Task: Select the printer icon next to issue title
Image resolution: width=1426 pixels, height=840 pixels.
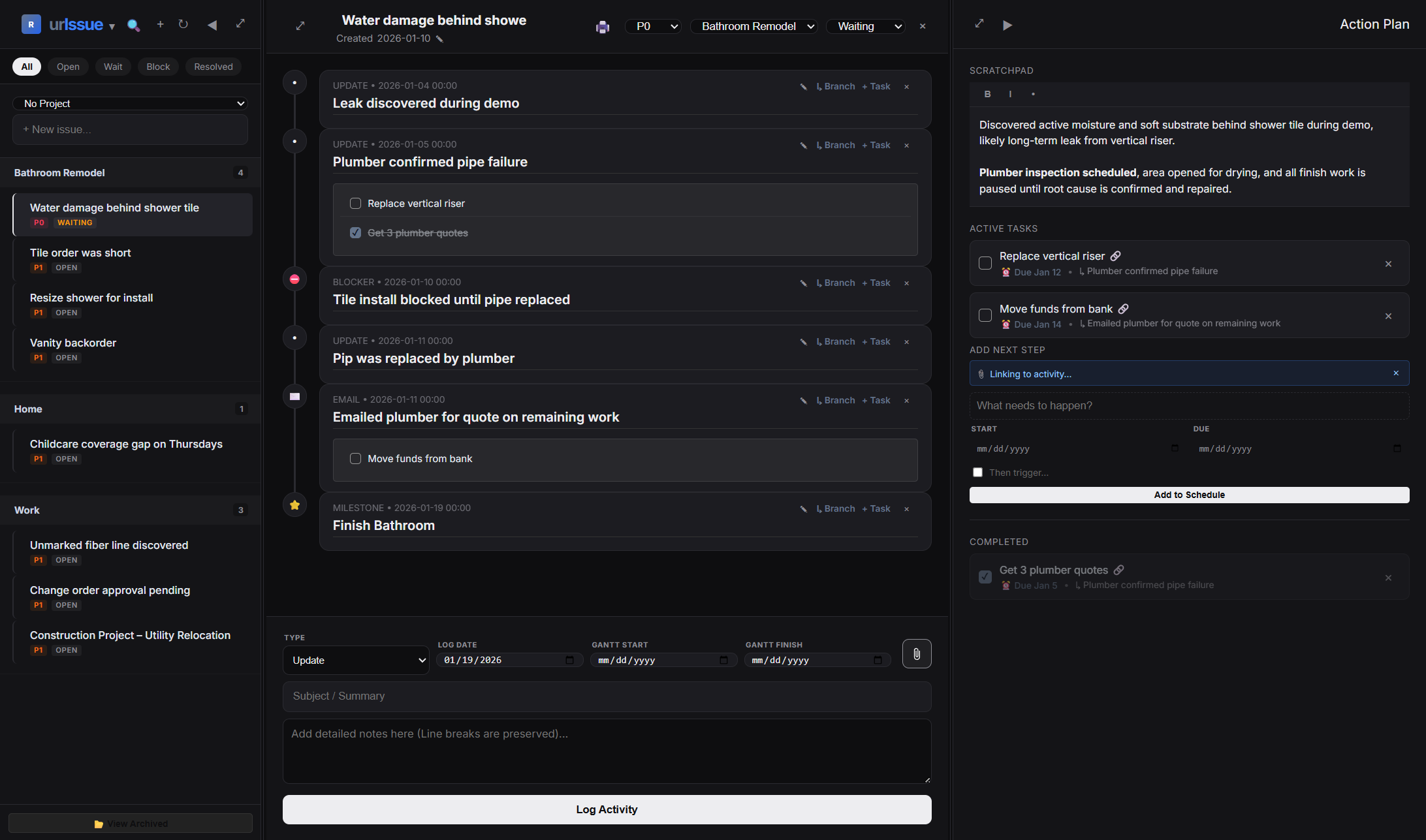Action: pos(602,27)
